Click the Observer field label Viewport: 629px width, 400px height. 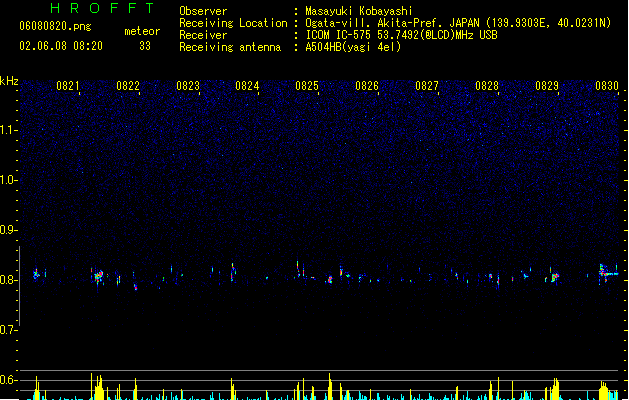(x=203, y=11)
